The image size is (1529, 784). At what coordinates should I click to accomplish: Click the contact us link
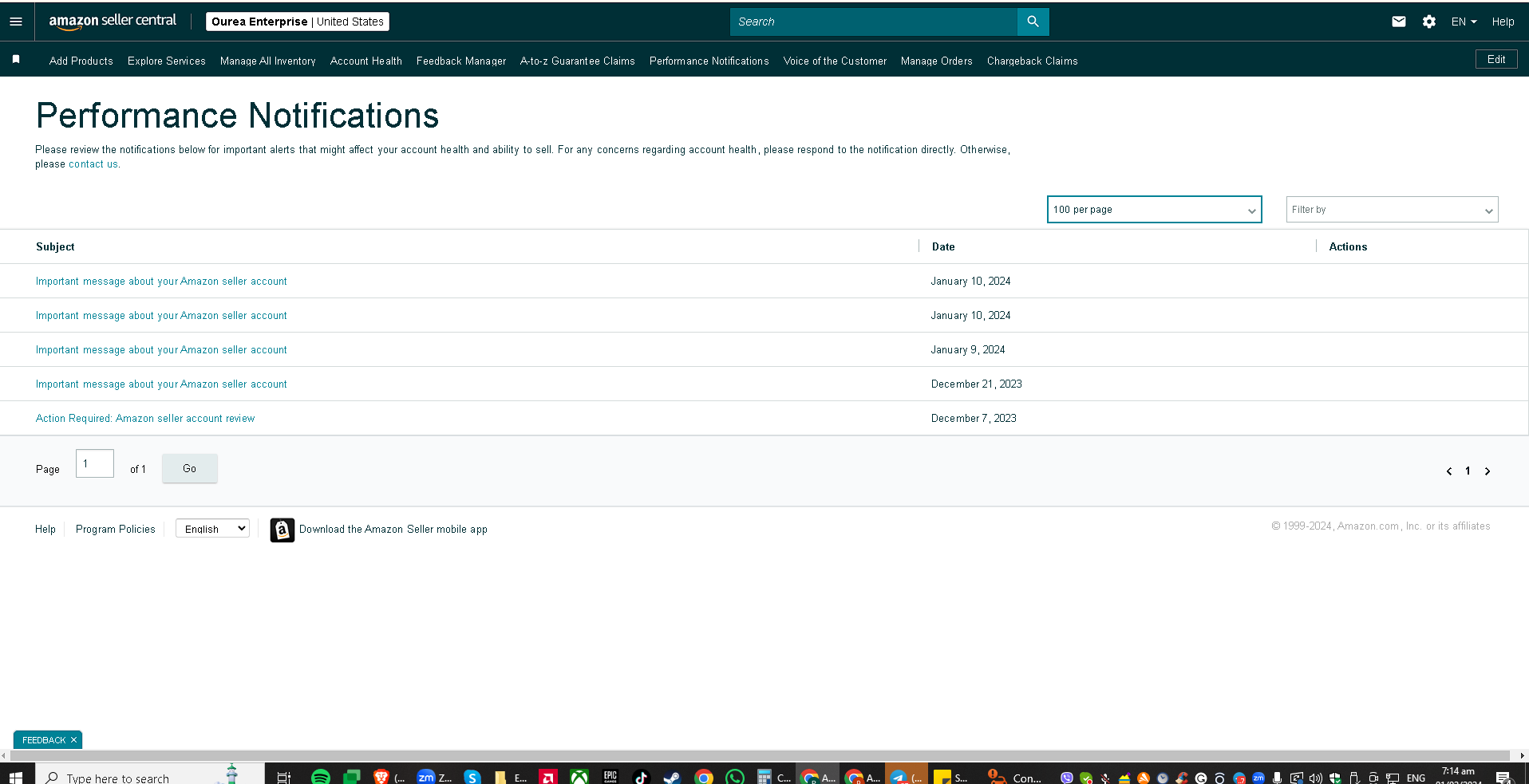click(93, 164)
